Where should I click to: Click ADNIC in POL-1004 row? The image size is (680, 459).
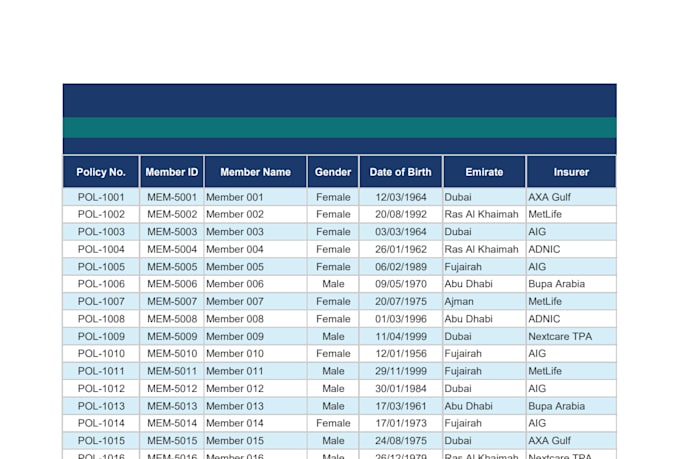pos(571,249)
